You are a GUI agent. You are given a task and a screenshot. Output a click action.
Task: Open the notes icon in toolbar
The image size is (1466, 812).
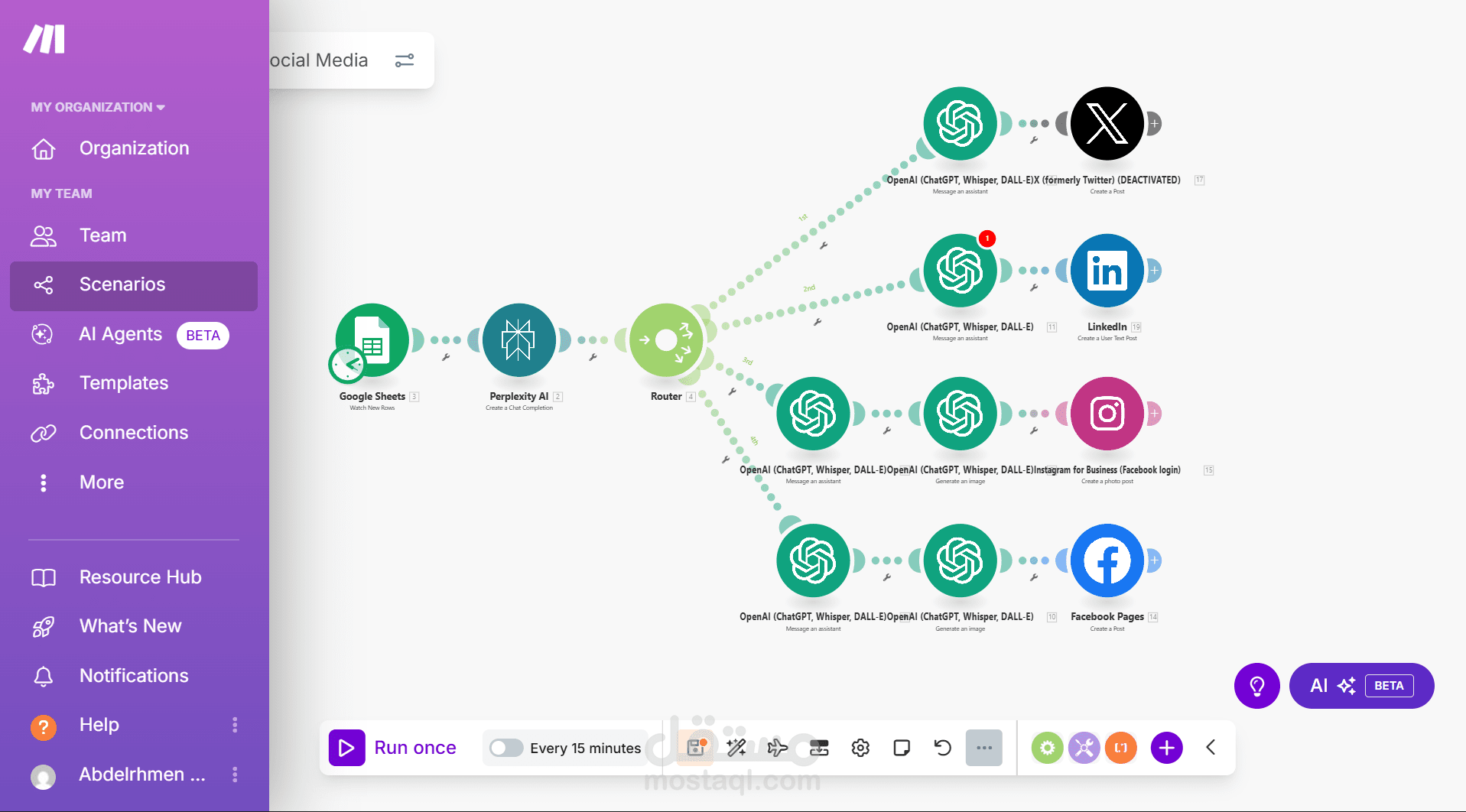tap(902, 748)
